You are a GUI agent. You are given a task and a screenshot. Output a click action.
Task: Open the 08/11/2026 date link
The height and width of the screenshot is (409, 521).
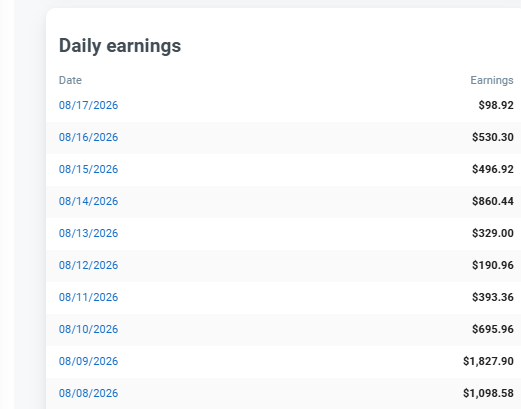(x=88, y=297)
